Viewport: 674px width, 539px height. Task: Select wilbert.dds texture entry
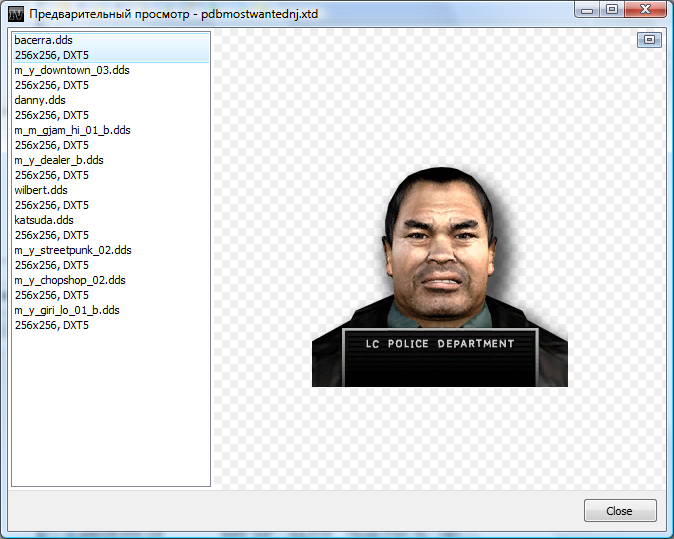(x=111, y=198)
